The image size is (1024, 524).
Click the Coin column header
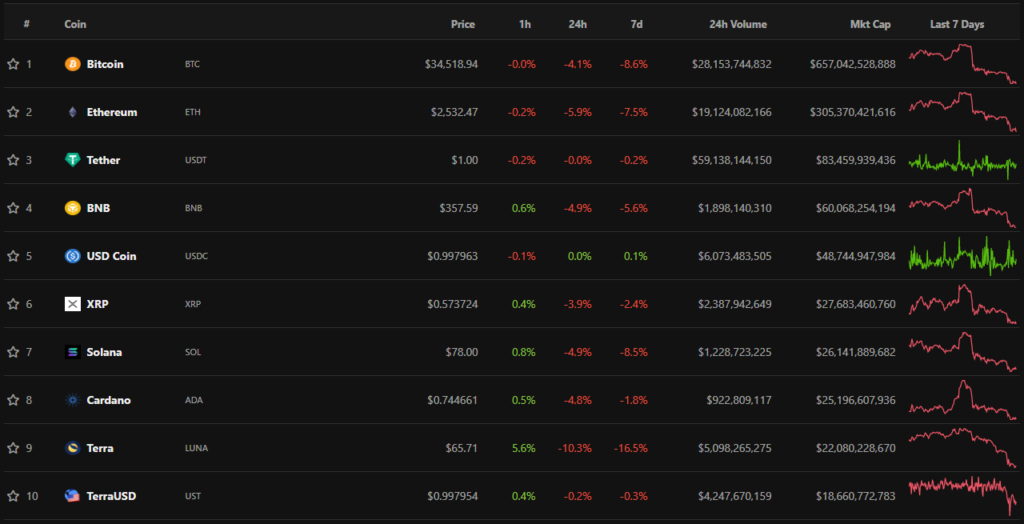(75, 24)
